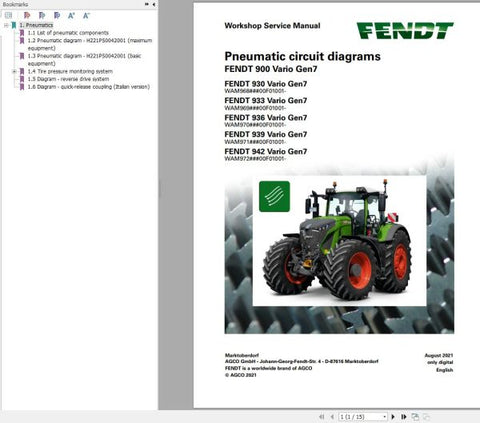The height and width of the screenshot is (423, 480).
Task: Click the 'August 2021' date text
Action: pyautogui.click(x=439, y=355)
